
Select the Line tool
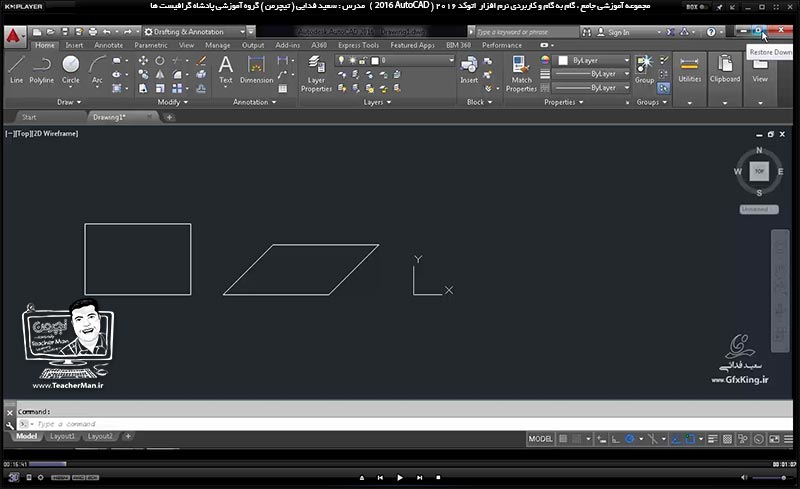point(16,69)
